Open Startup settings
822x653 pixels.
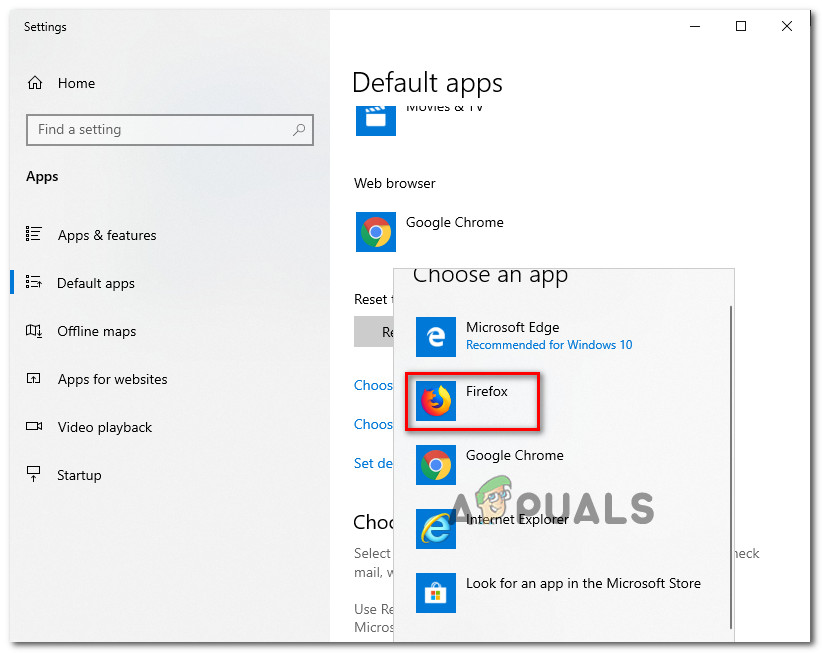click(x=79, y=475)
